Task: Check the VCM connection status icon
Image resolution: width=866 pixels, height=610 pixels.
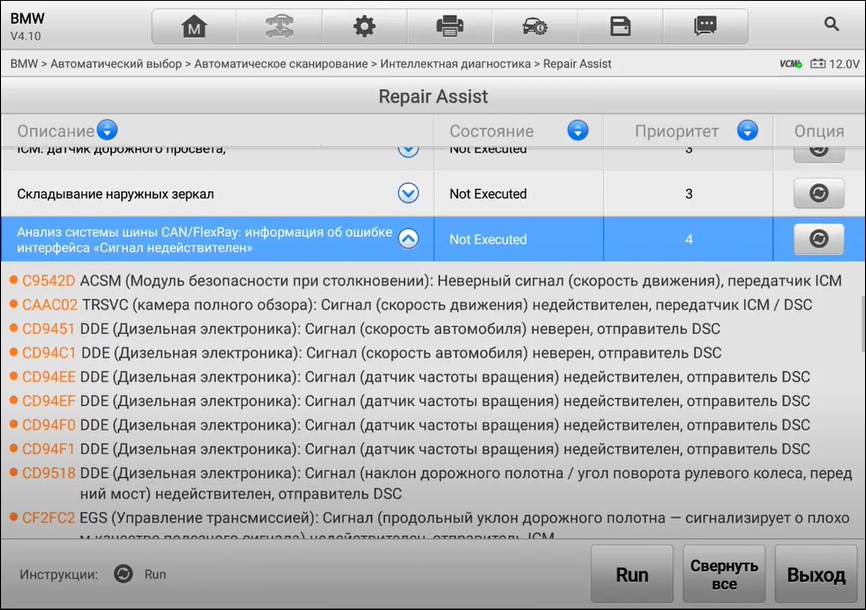Action: coord(790,64)
